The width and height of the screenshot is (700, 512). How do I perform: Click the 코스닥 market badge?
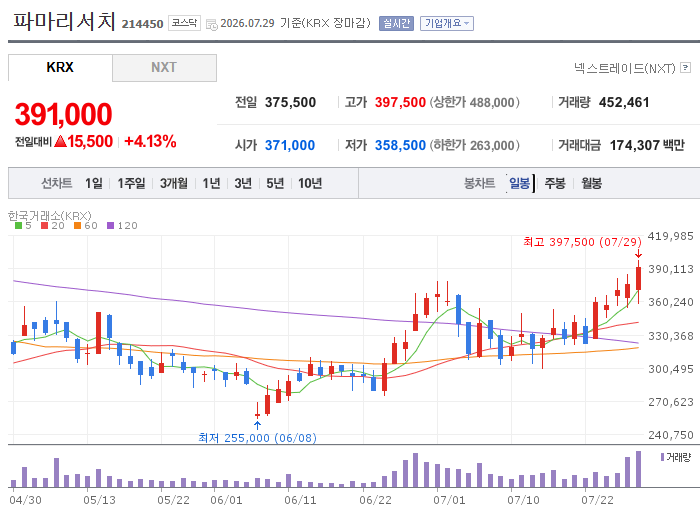click(184, 23)
